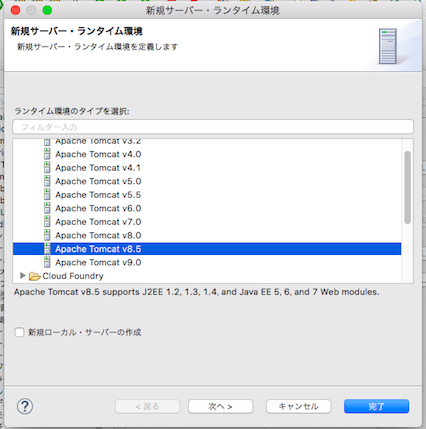Image resolution: width=426 pixels, height=429 pixels.
Task: Click the Apache Tomcat v8.0 server icon
Action: 47,235
